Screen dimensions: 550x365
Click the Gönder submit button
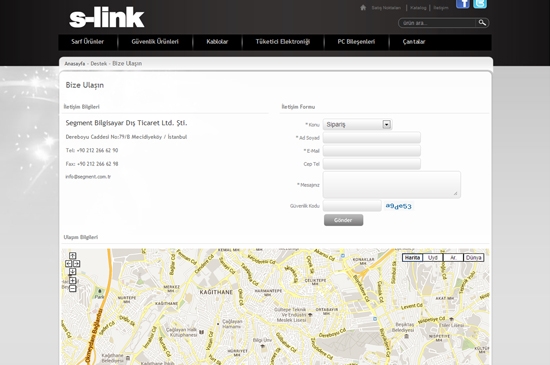343,220
